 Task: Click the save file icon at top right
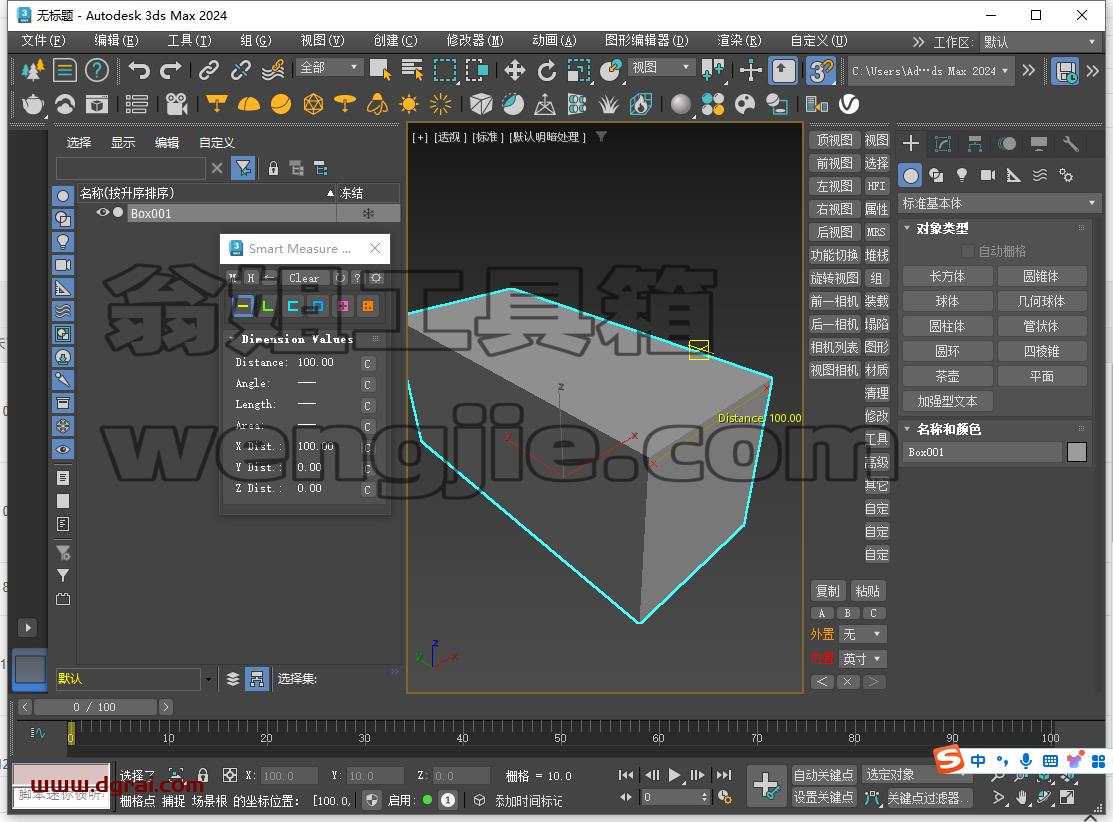[1065, 71]
